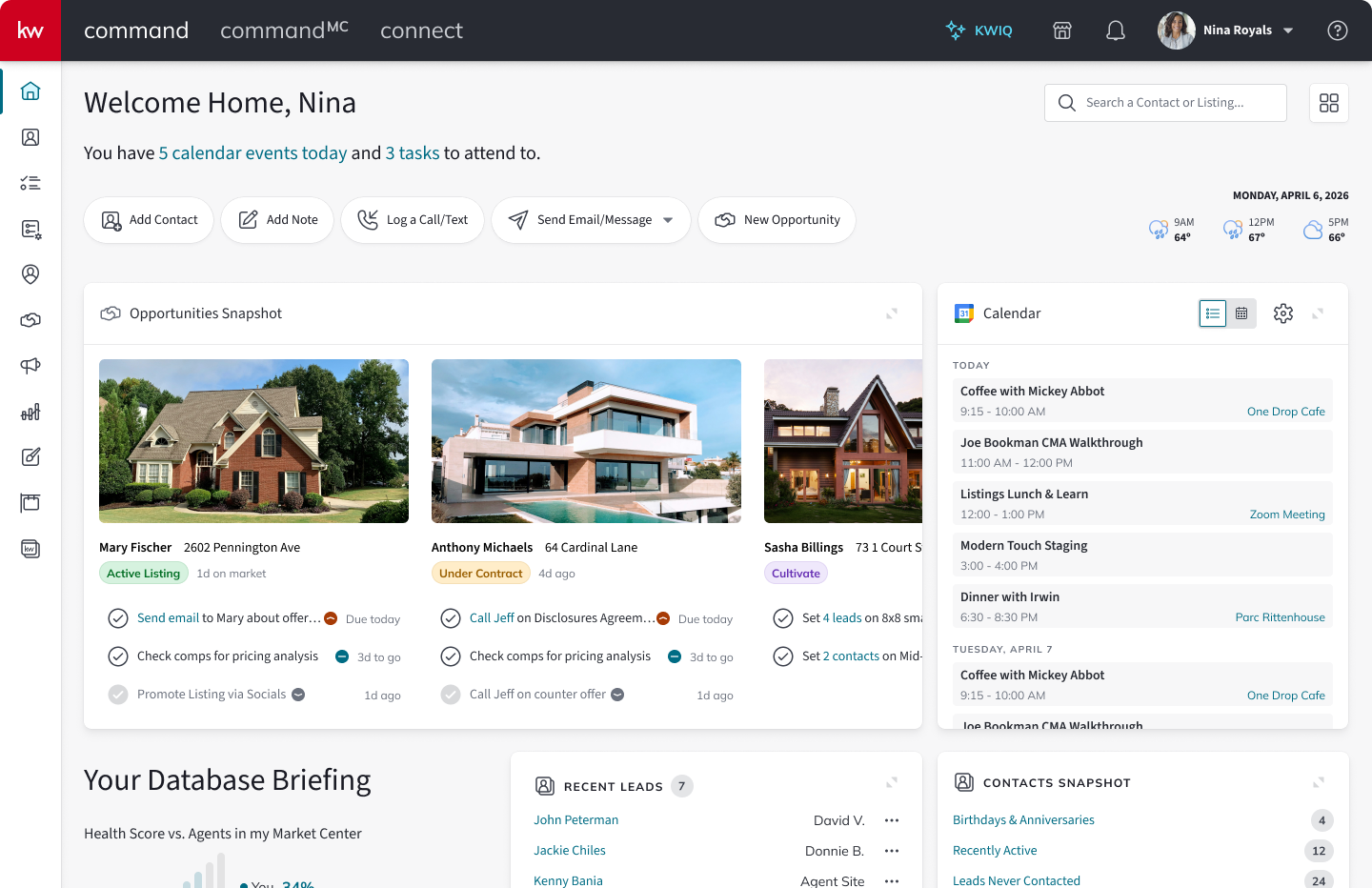Image resolution: width=1372 pixels, height=888 pixels.
Task: Check off Set 4 leads task
Action: pyautogui.click(x=783, y=618)
